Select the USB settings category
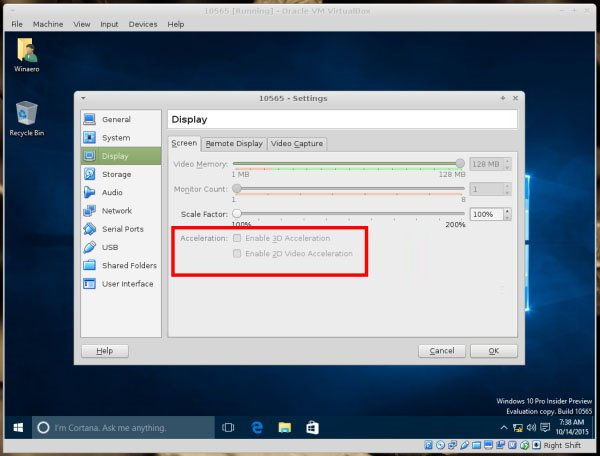Screen dimensions: 600x456 coord(109,247)
